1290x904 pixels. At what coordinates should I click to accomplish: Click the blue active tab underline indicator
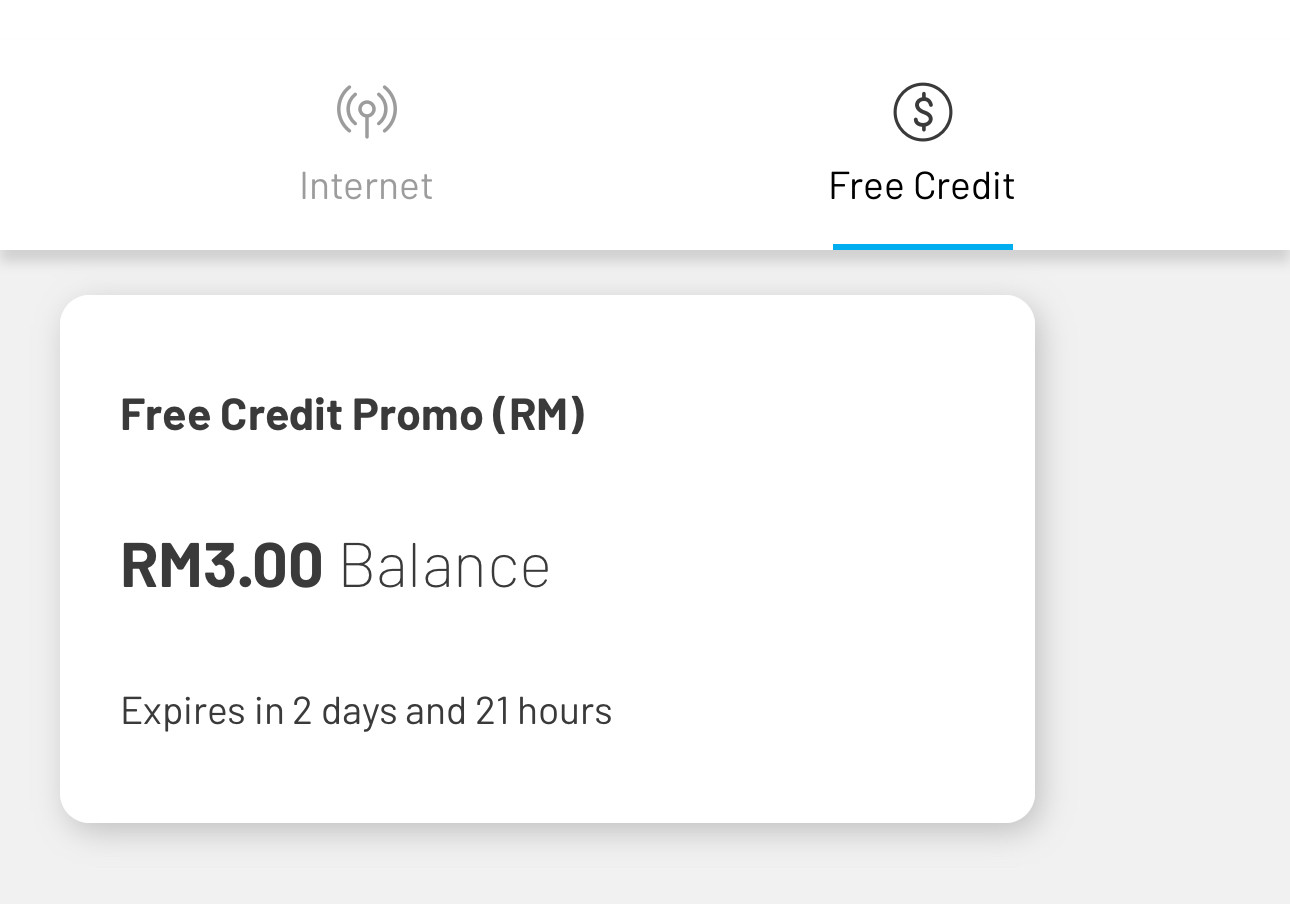click(x=922, y=246)
